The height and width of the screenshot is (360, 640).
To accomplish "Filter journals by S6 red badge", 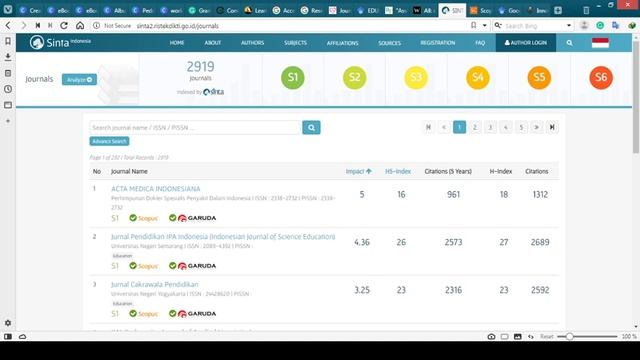I will point(601,78).
